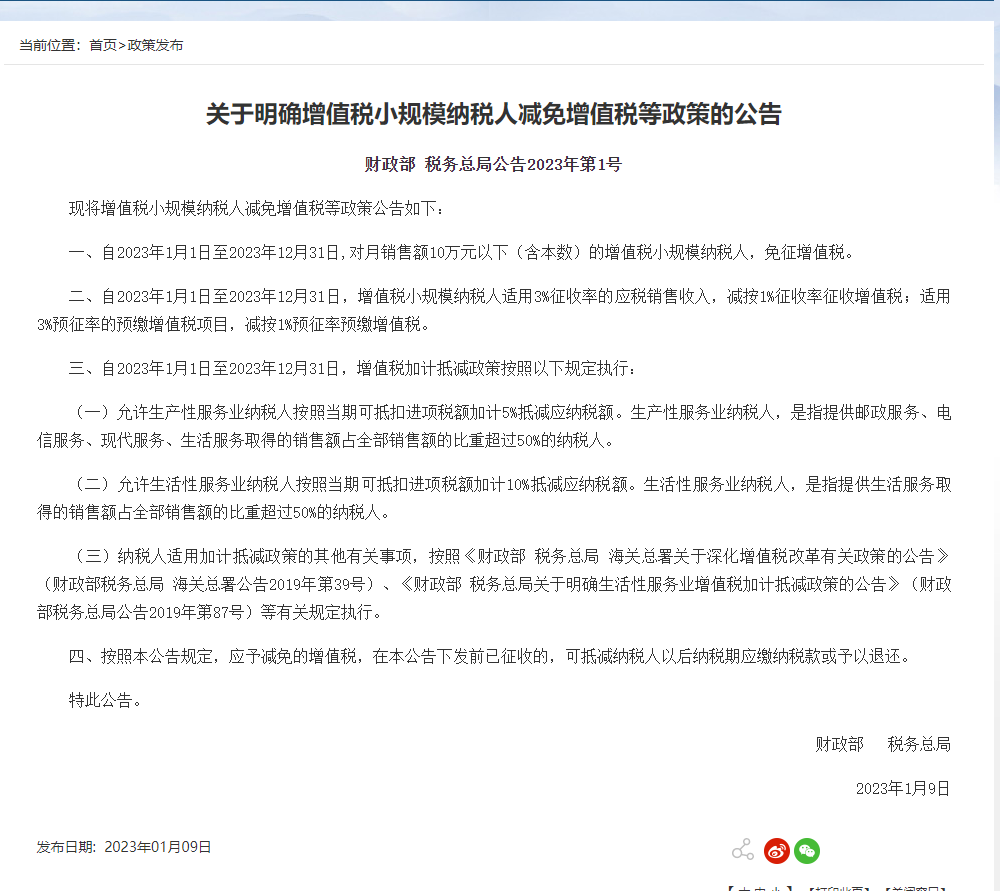Click the intro line beginning 现将增值税小规模纳税人
This screenshot has width=1000, height=891.
(x=257, y=209)
